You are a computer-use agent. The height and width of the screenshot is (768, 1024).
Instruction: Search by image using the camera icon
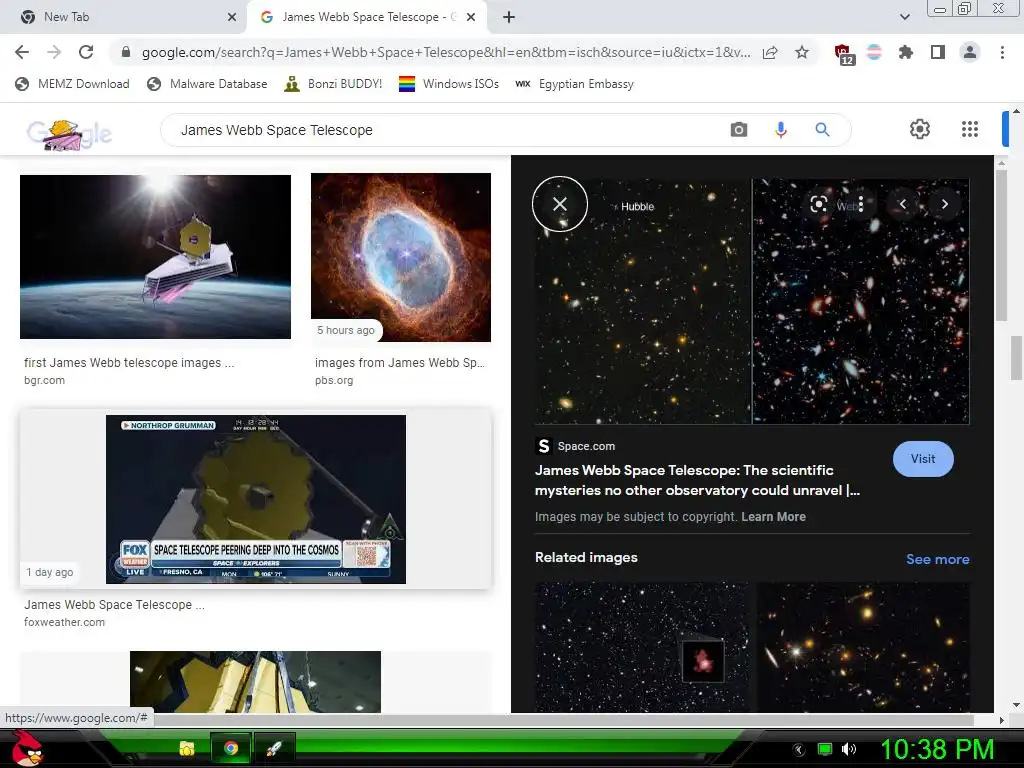point(739,129)
